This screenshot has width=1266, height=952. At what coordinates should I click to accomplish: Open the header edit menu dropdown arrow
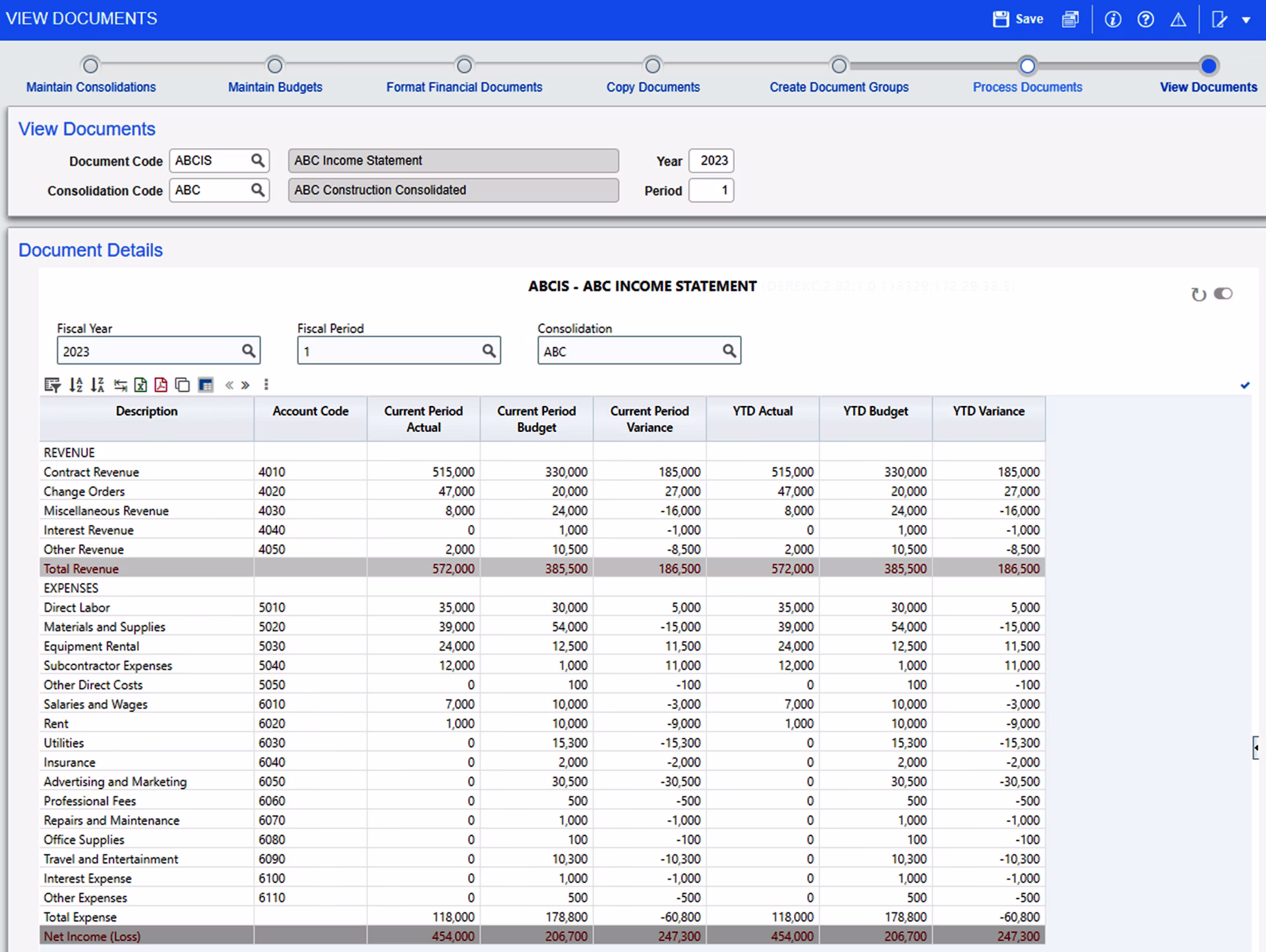[1246, 20]
